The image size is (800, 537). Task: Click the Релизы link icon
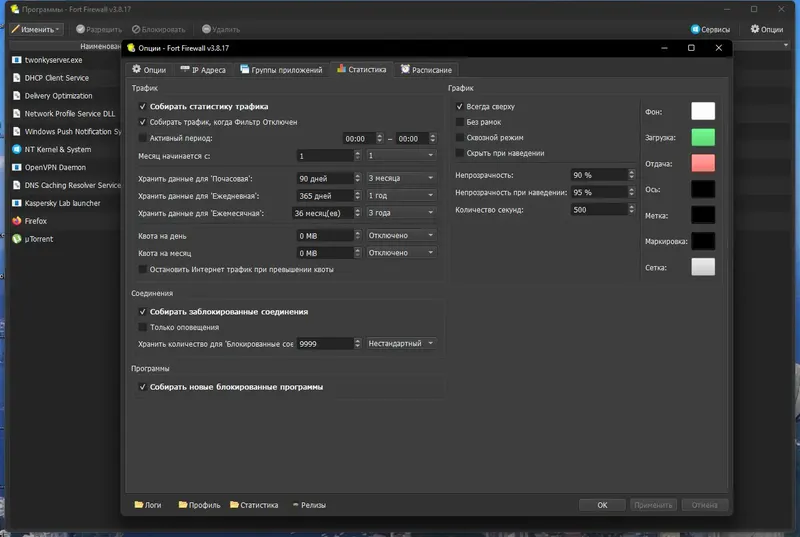coord(295,505)
